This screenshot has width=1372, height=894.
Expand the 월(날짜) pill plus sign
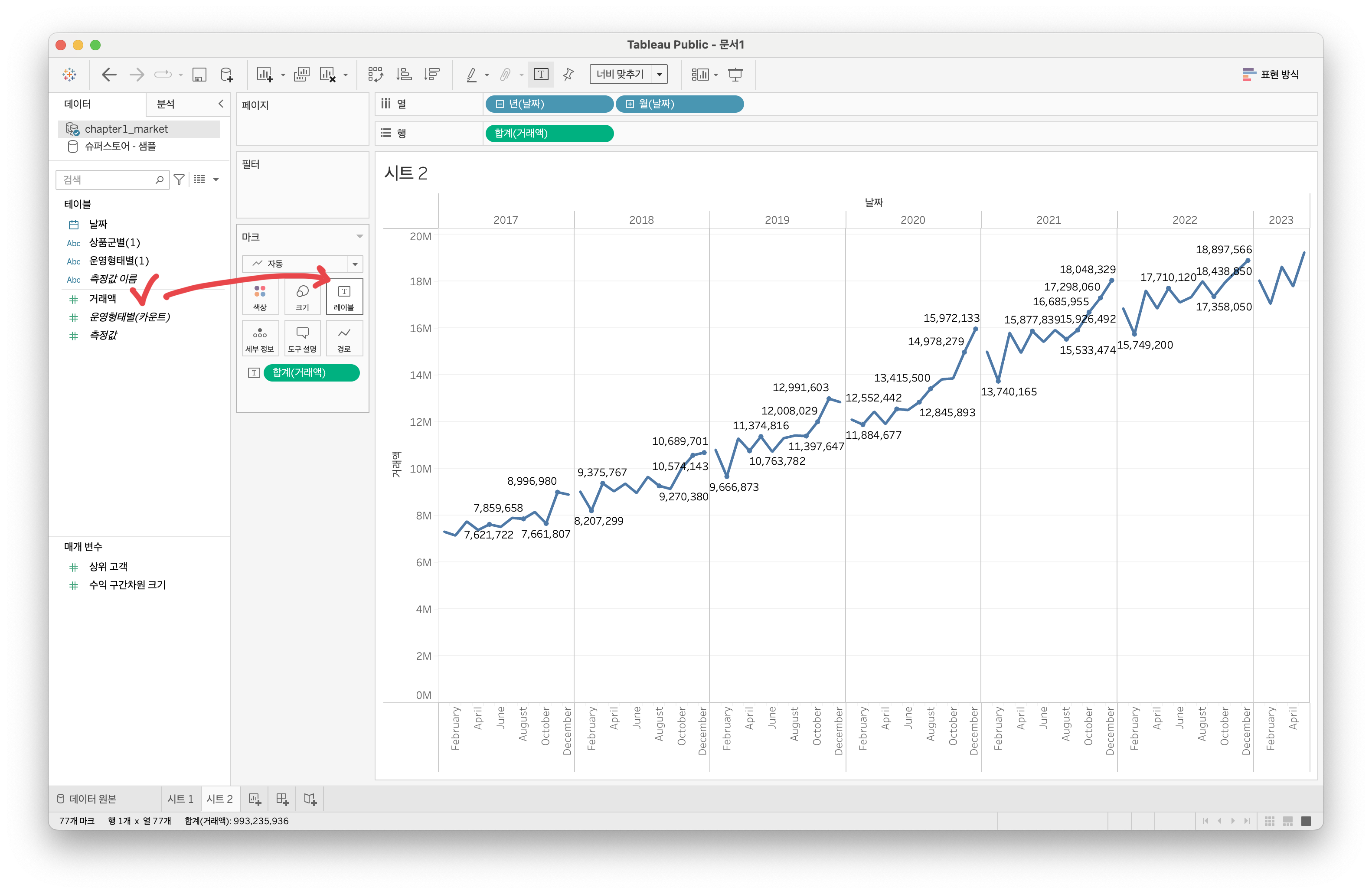pyautogui.click(x=630, y=104)
